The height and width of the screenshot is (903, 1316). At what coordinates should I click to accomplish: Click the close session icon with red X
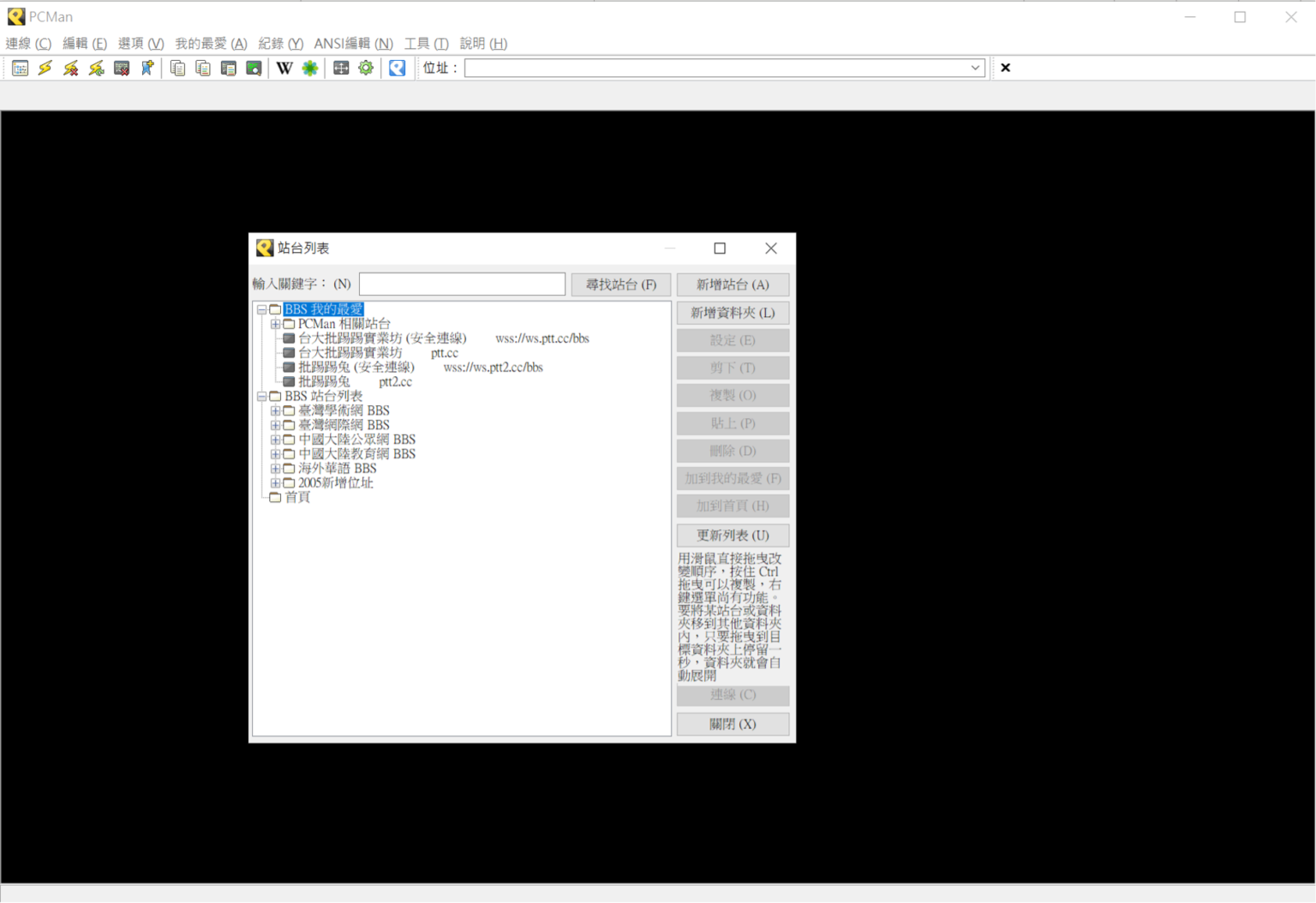pyautogui.click(x=122, y=68)
